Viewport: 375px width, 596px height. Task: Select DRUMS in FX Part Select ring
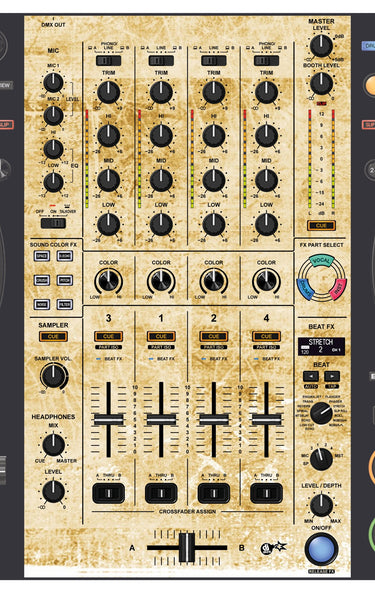[x=305, y=289]
